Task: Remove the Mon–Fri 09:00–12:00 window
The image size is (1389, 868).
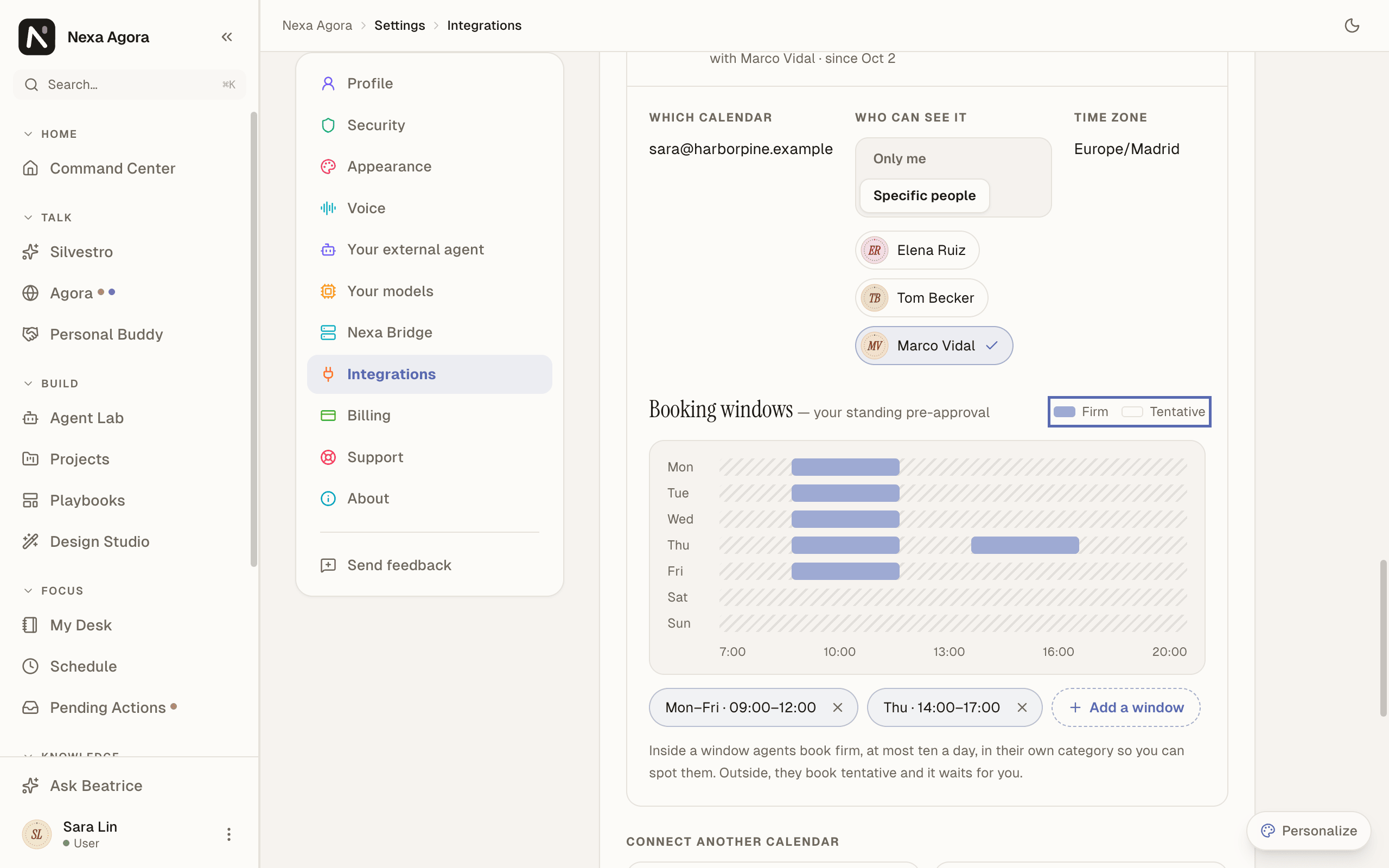Action: (837, 707)
